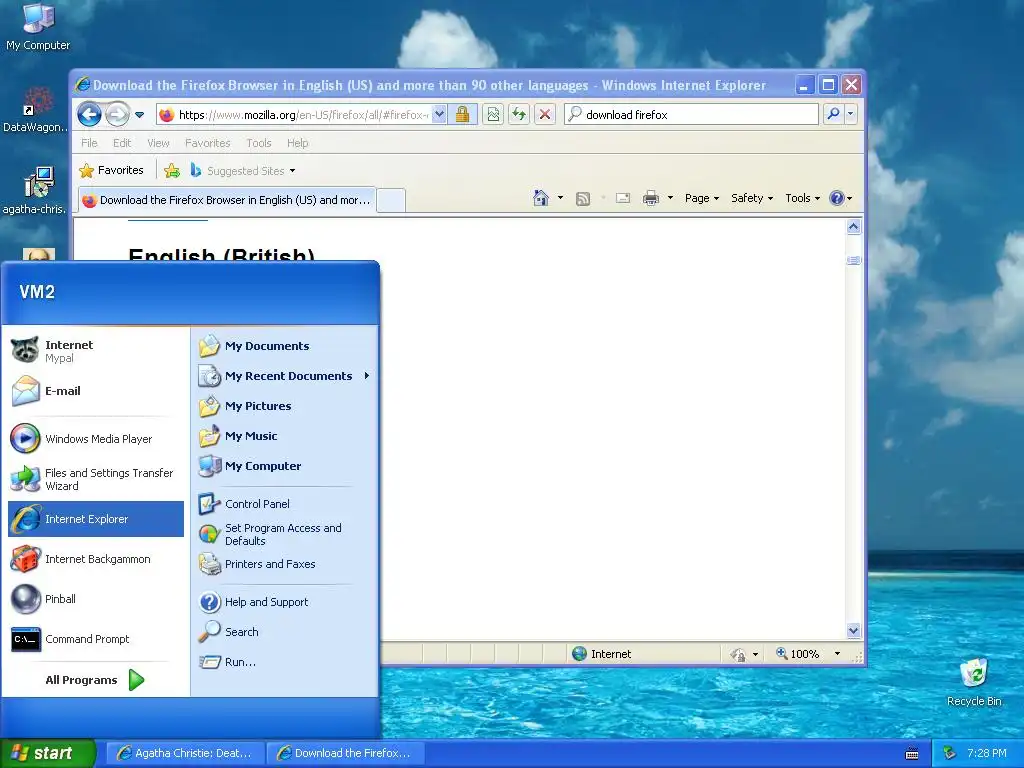Screen dimensions: 1024x768
Task: Select DataWagon desktop shortcut
Action: point(36,110)
